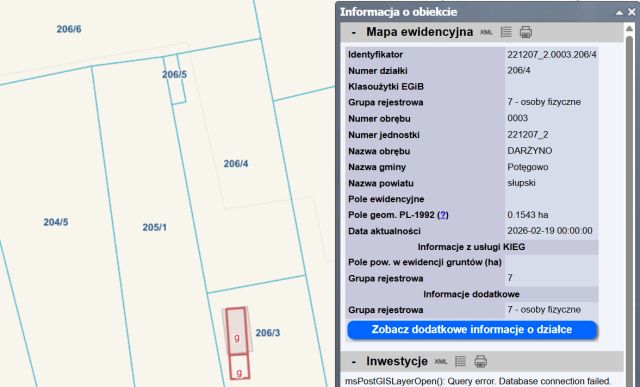Select the słupski powiat value
This screenshot has width=640, height=387.
521,183
